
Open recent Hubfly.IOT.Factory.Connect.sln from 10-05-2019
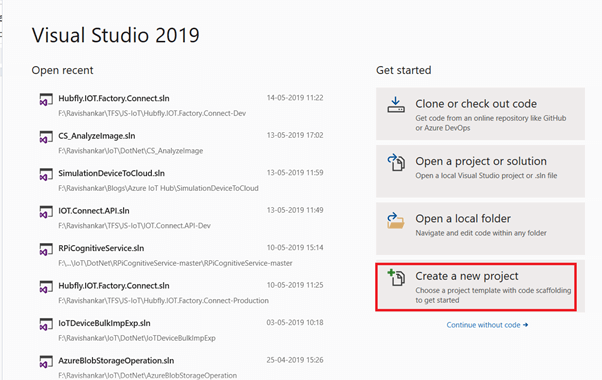[x=181, y=292]
